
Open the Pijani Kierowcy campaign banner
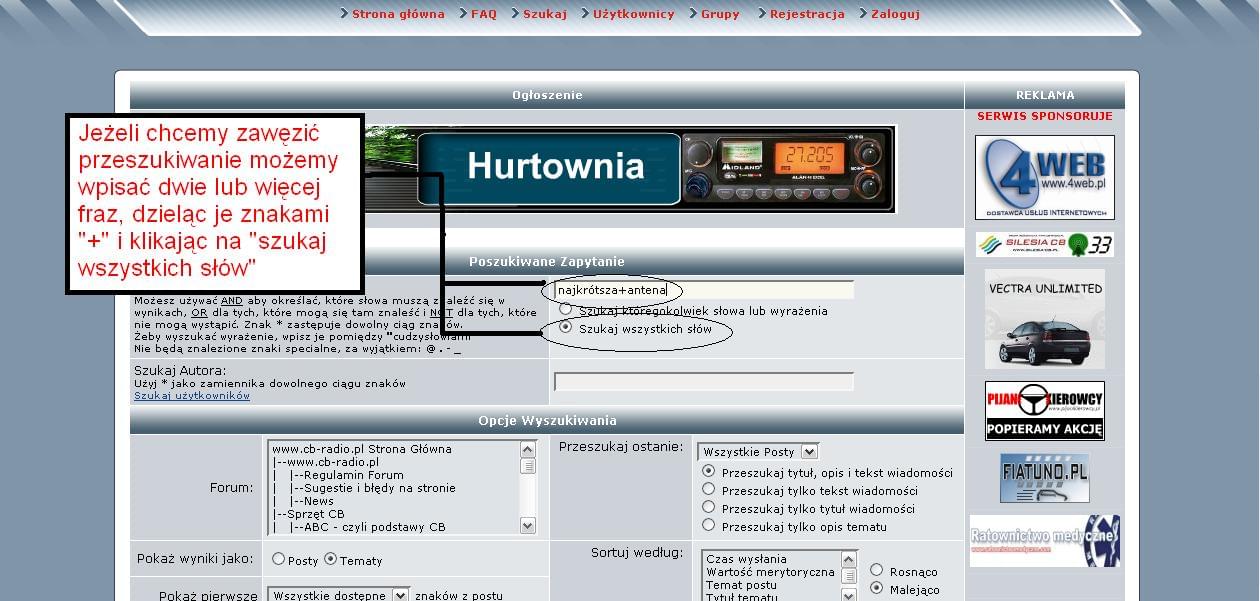[x=1045, y=410]
